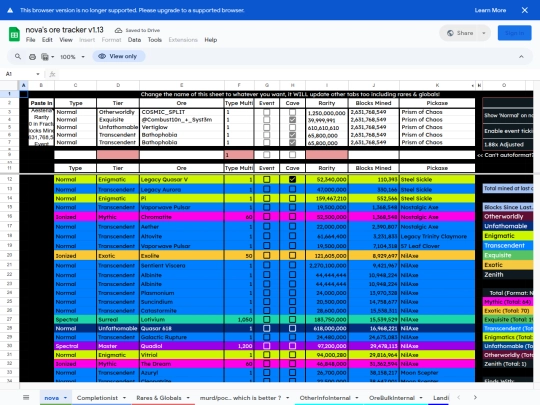Click the print icon in toolbar
The height and width of the screenshot is (405, 540).
tap(32, 57)
